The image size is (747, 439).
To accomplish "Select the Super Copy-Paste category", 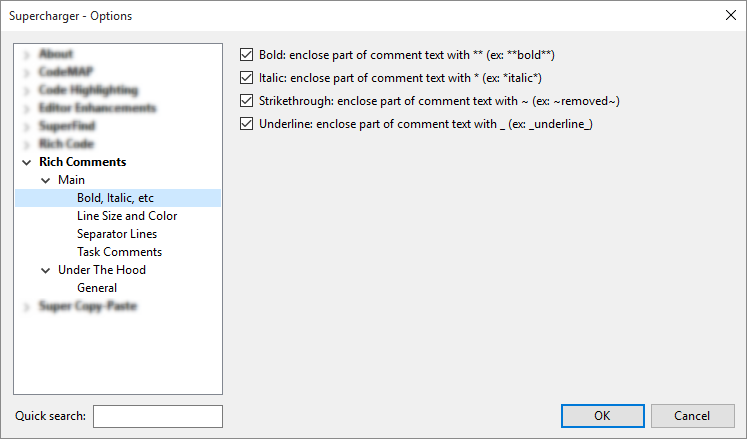I will pos(88,306).
